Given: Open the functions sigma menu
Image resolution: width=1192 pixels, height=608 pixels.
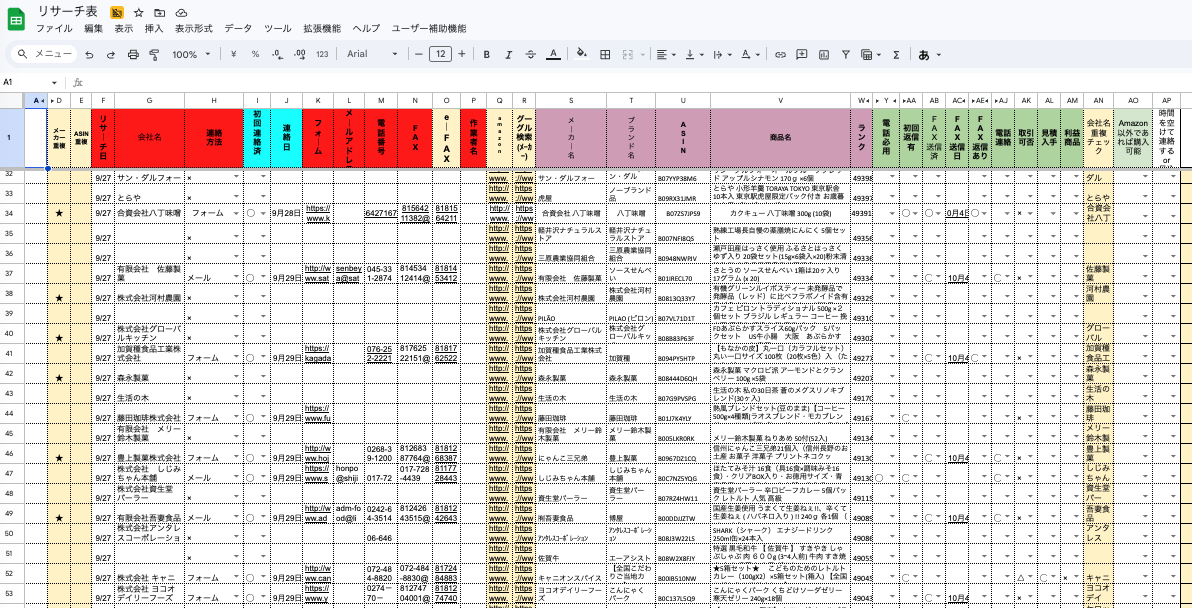Looking at the screenshot, I should pos(896,55).
